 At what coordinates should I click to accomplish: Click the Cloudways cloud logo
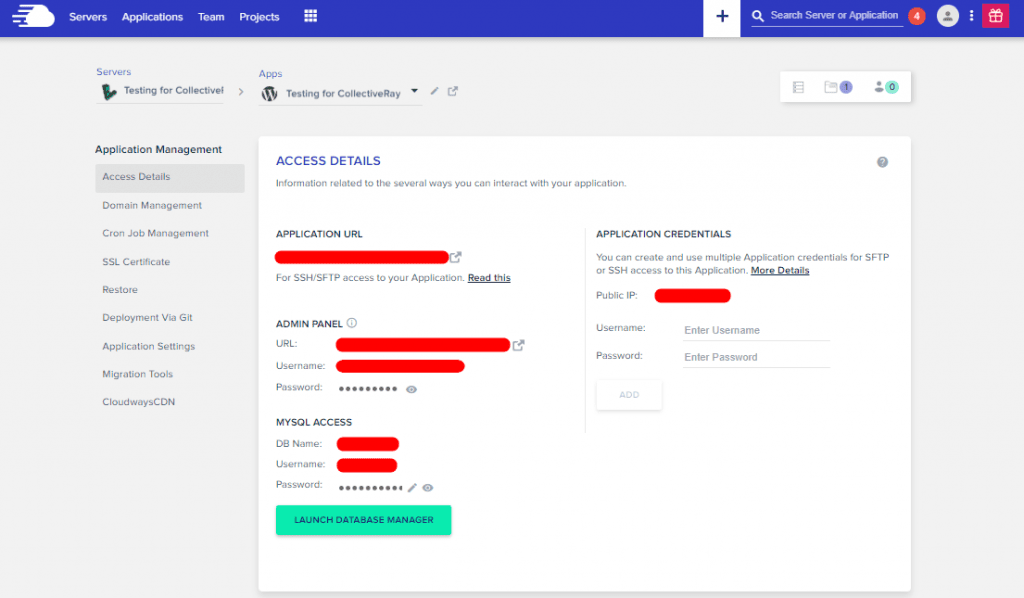pos(33,16)
